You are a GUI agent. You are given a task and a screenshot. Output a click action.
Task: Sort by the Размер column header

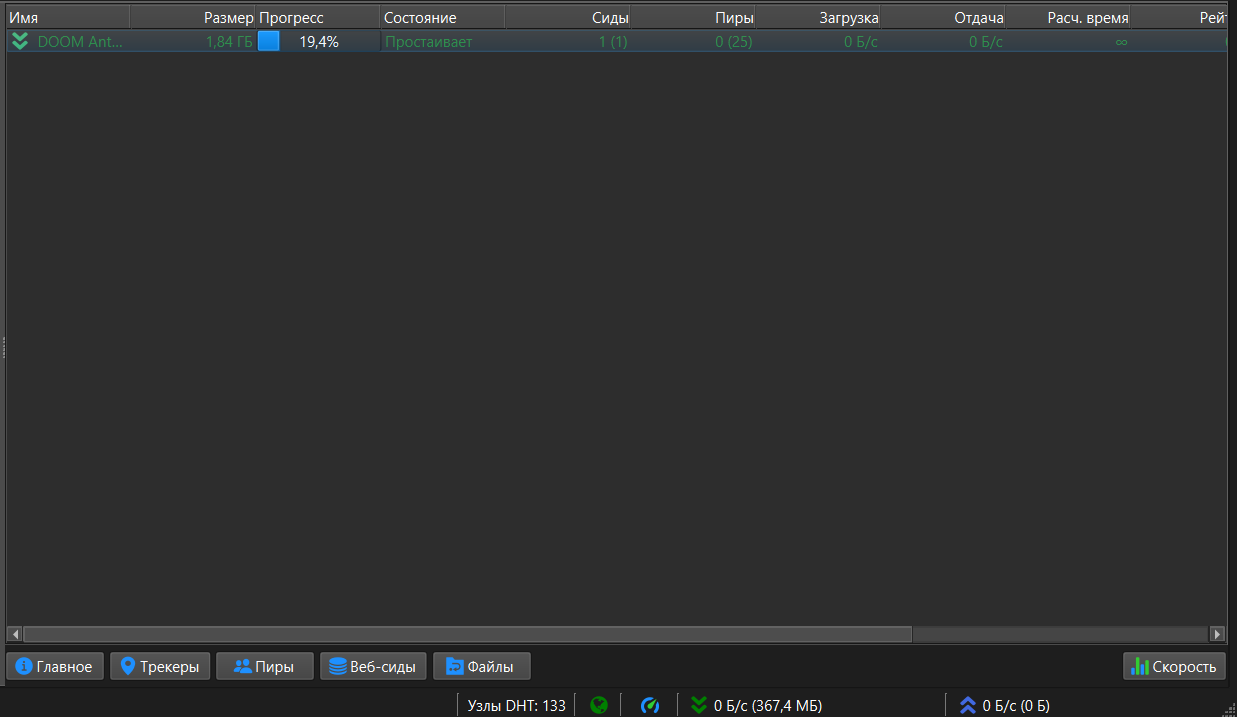pos(193,18)
